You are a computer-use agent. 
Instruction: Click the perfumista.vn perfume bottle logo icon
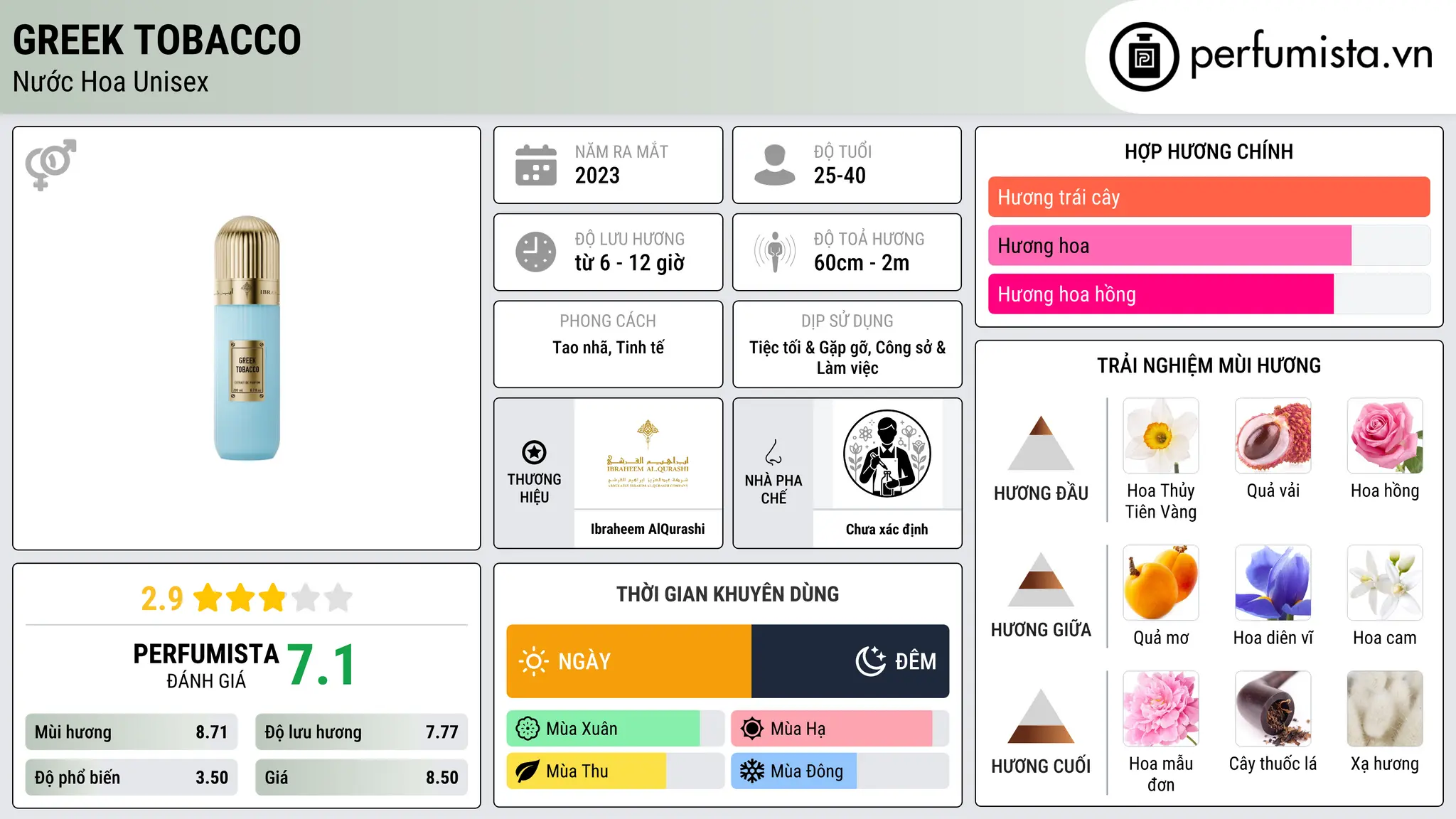(1144, 57)
